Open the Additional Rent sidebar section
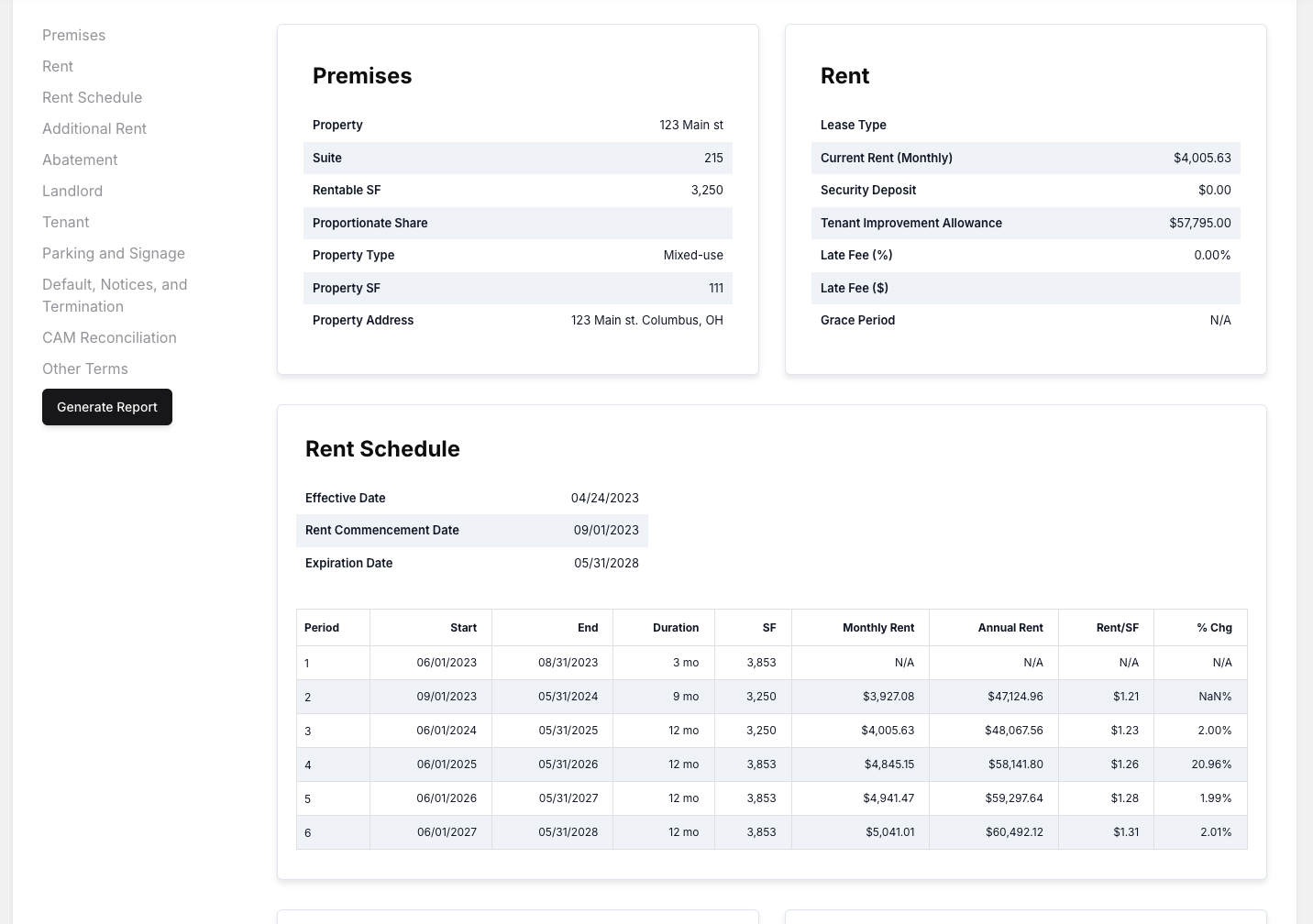Screen dimensions: 1313x924 click(94, 128)
